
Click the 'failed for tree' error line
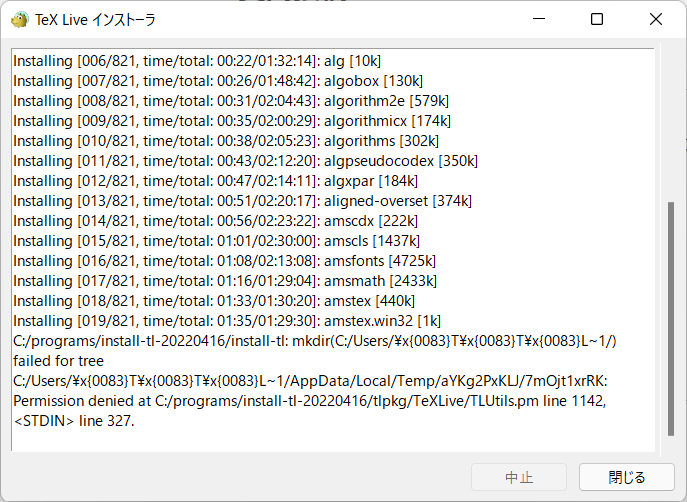pos(58,361)
